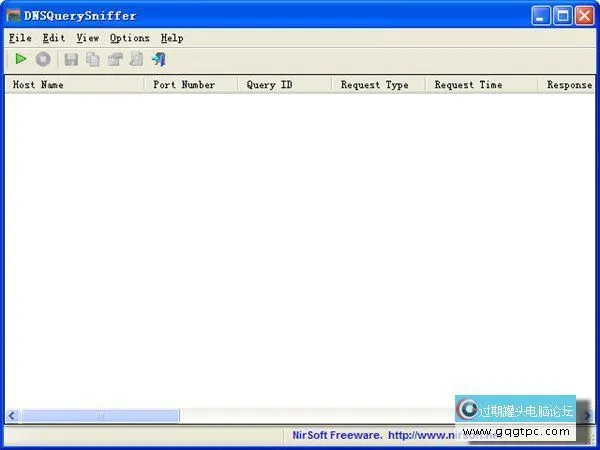Open Properties via the toolbar icon
The image size is (600, 450).
(115, 59)
